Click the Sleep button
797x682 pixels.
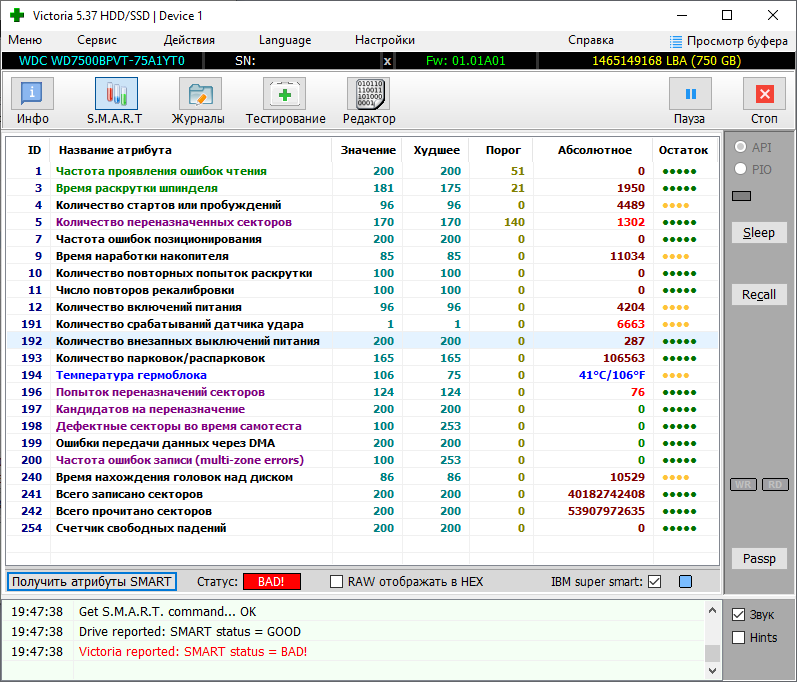pos(759,233)
